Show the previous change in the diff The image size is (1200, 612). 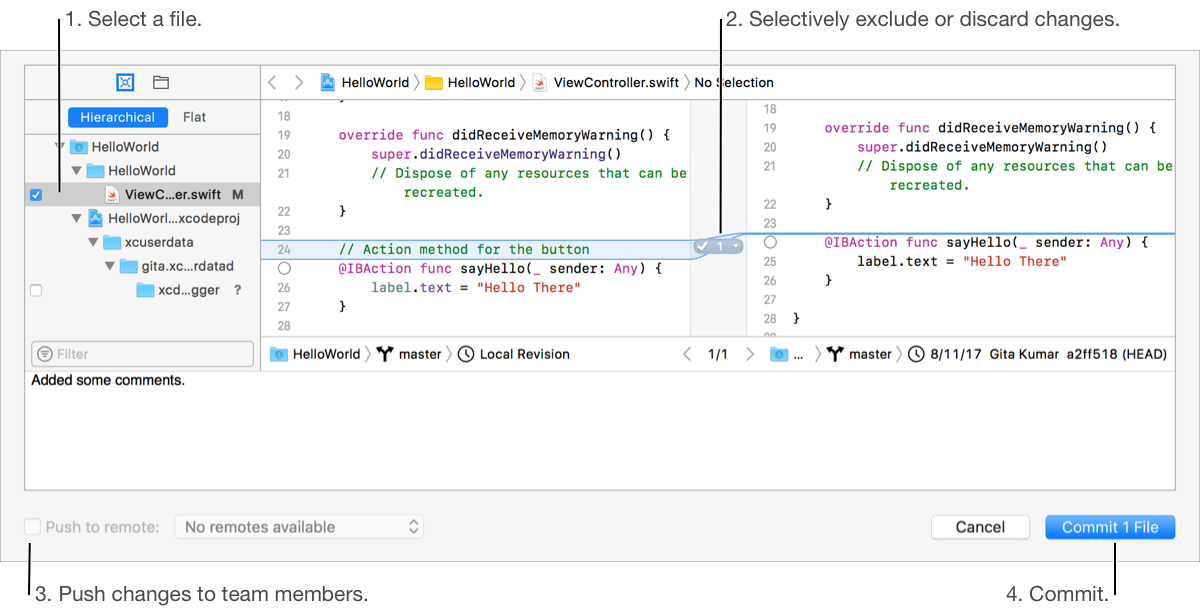(x=686, y=354)
